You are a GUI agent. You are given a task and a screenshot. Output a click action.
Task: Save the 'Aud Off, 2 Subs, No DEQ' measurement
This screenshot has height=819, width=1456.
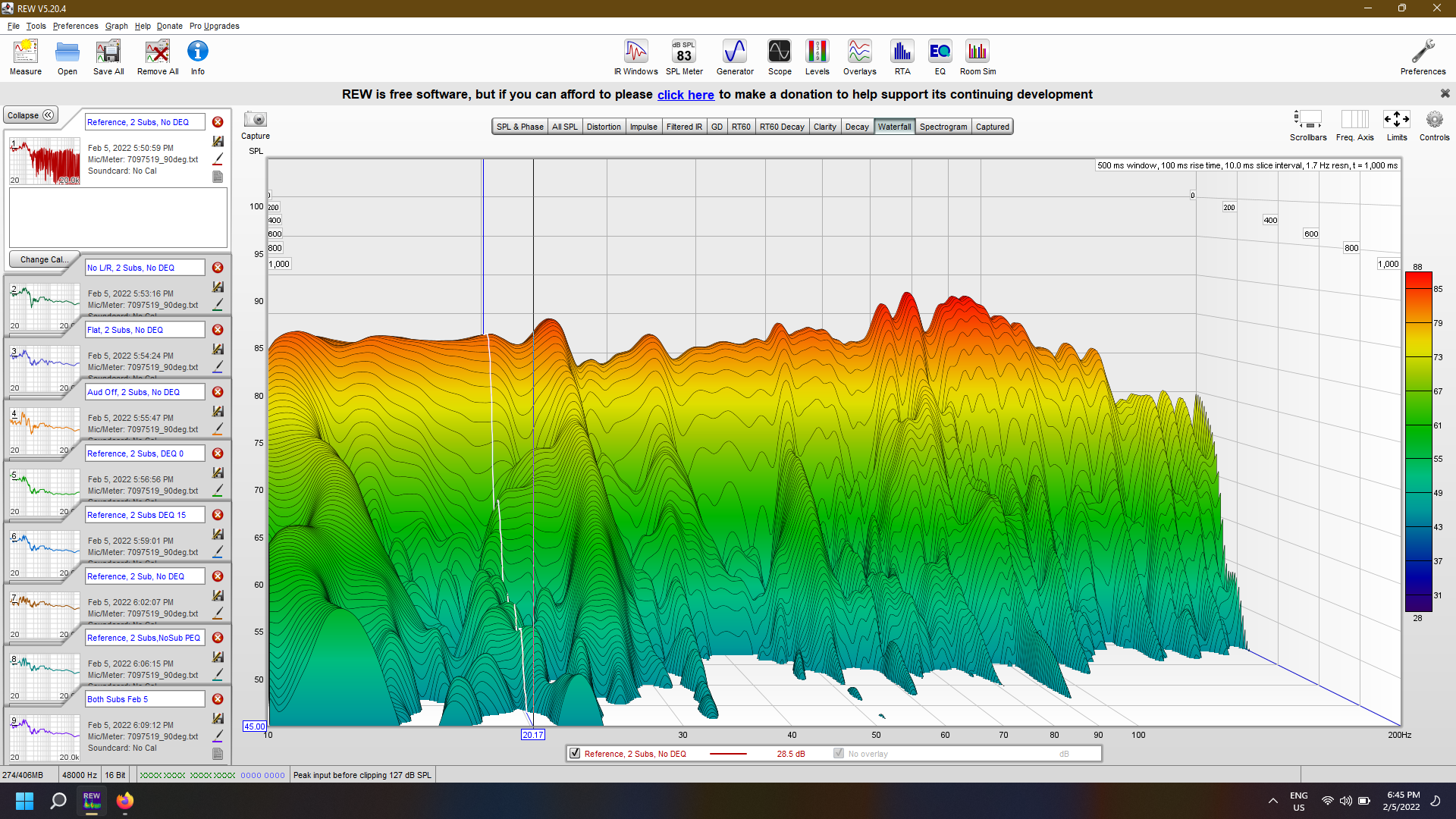(218, 411)
